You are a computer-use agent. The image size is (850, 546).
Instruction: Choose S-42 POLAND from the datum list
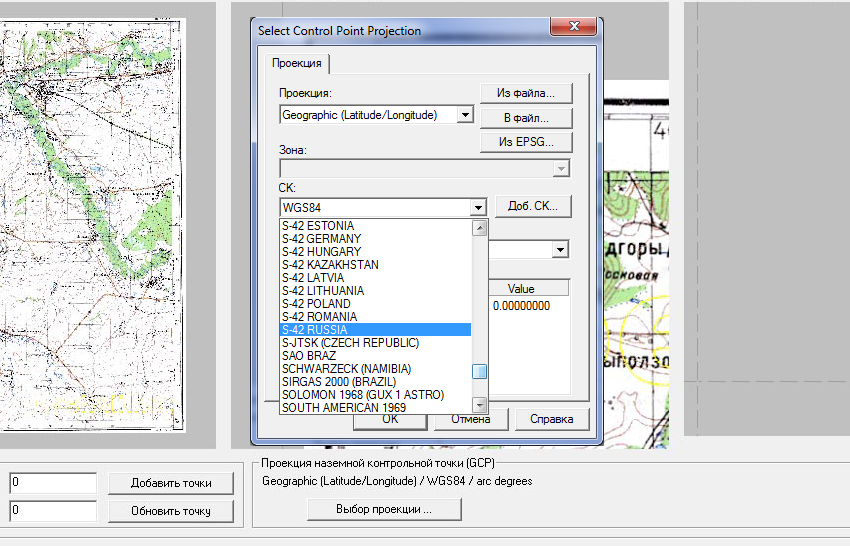pyautogui.click(x=375, y=303)
